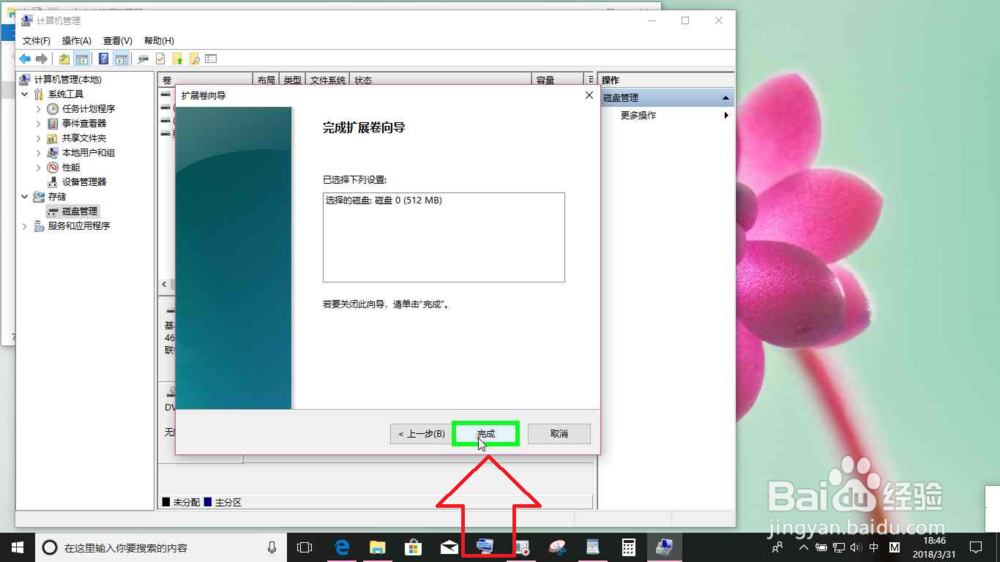The image size is (1000, 562).
Task: Select 计算机管理(本地) root node
Action: (x=68, y=80)
